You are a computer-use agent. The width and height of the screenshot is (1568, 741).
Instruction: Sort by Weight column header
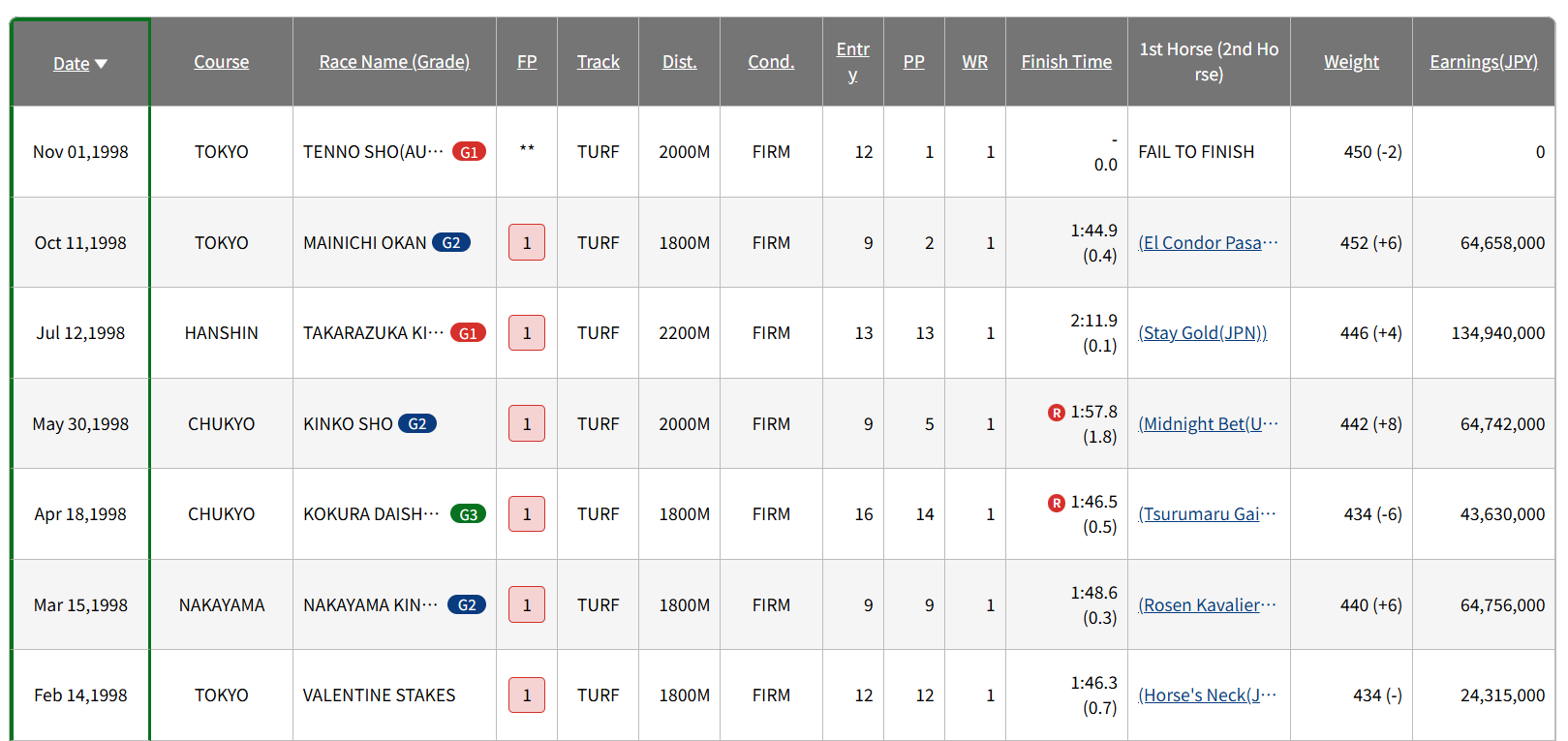tap(1351, 62)
